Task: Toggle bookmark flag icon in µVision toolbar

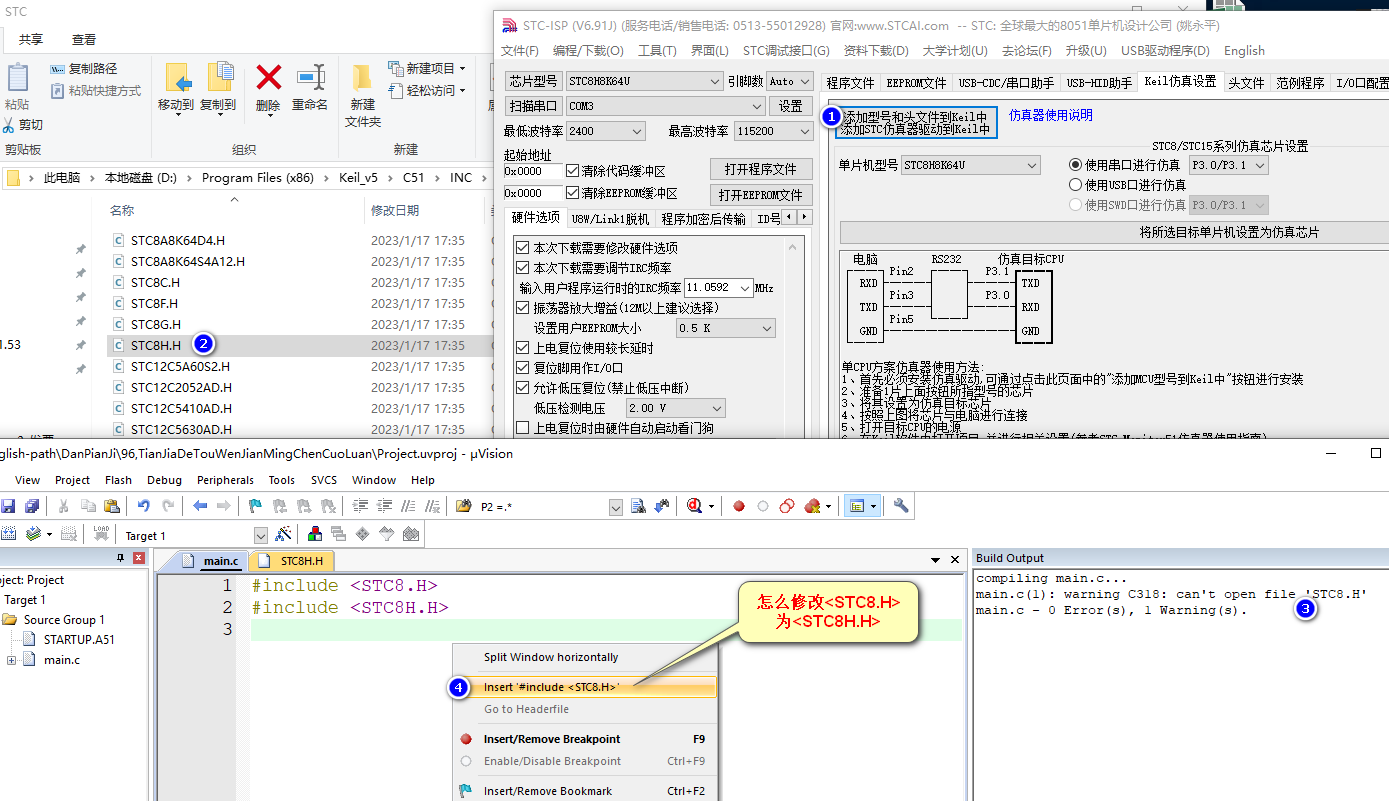Action: pos(256,506)
